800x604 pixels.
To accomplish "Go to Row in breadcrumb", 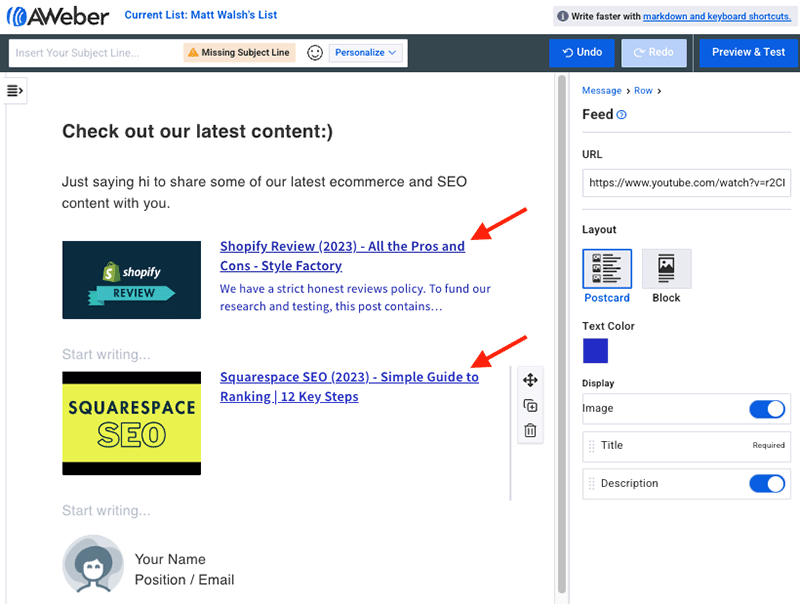I will (643, 91).
